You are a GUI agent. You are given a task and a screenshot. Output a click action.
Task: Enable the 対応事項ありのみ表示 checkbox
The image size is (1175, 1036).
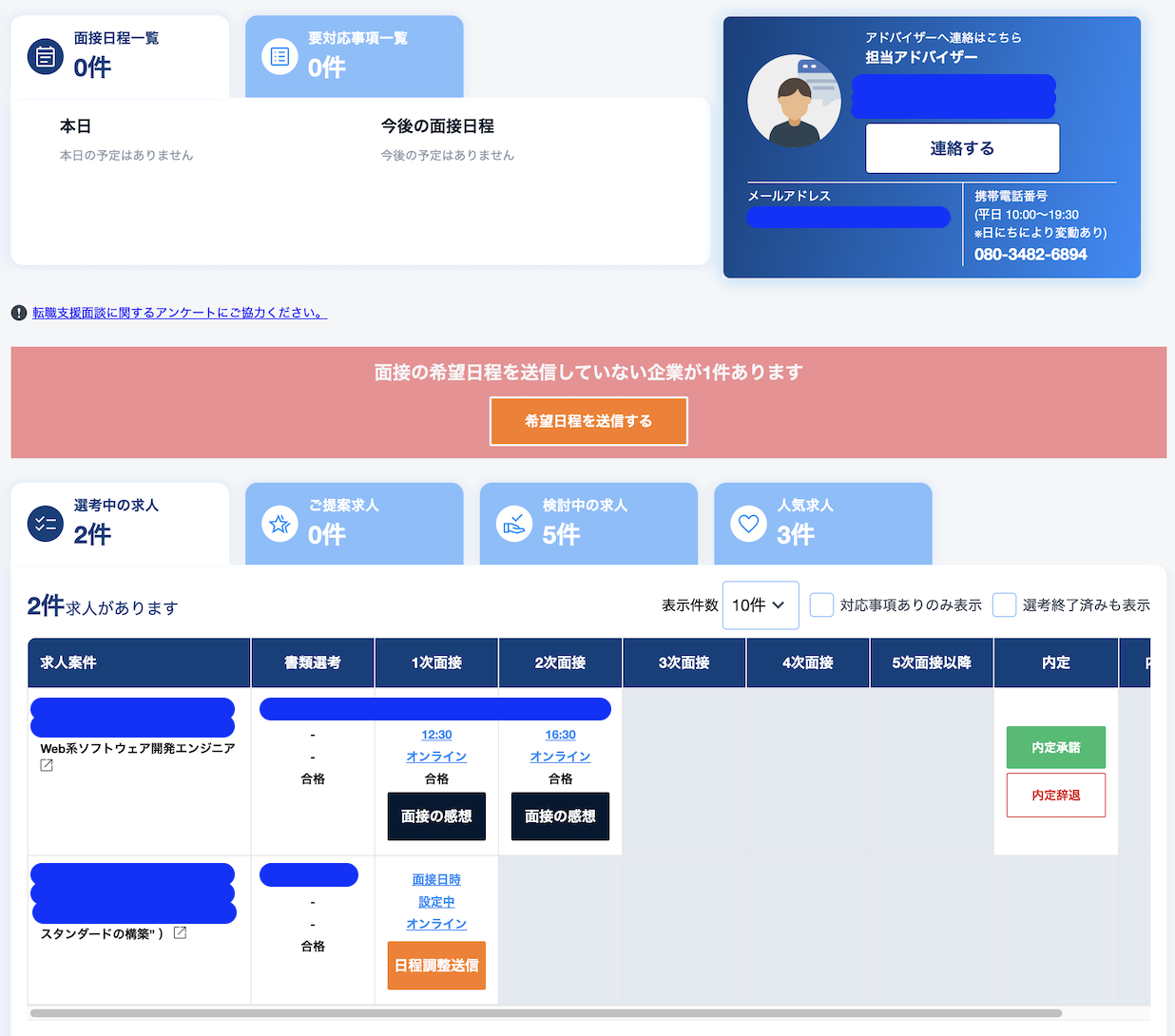point(821,605)
